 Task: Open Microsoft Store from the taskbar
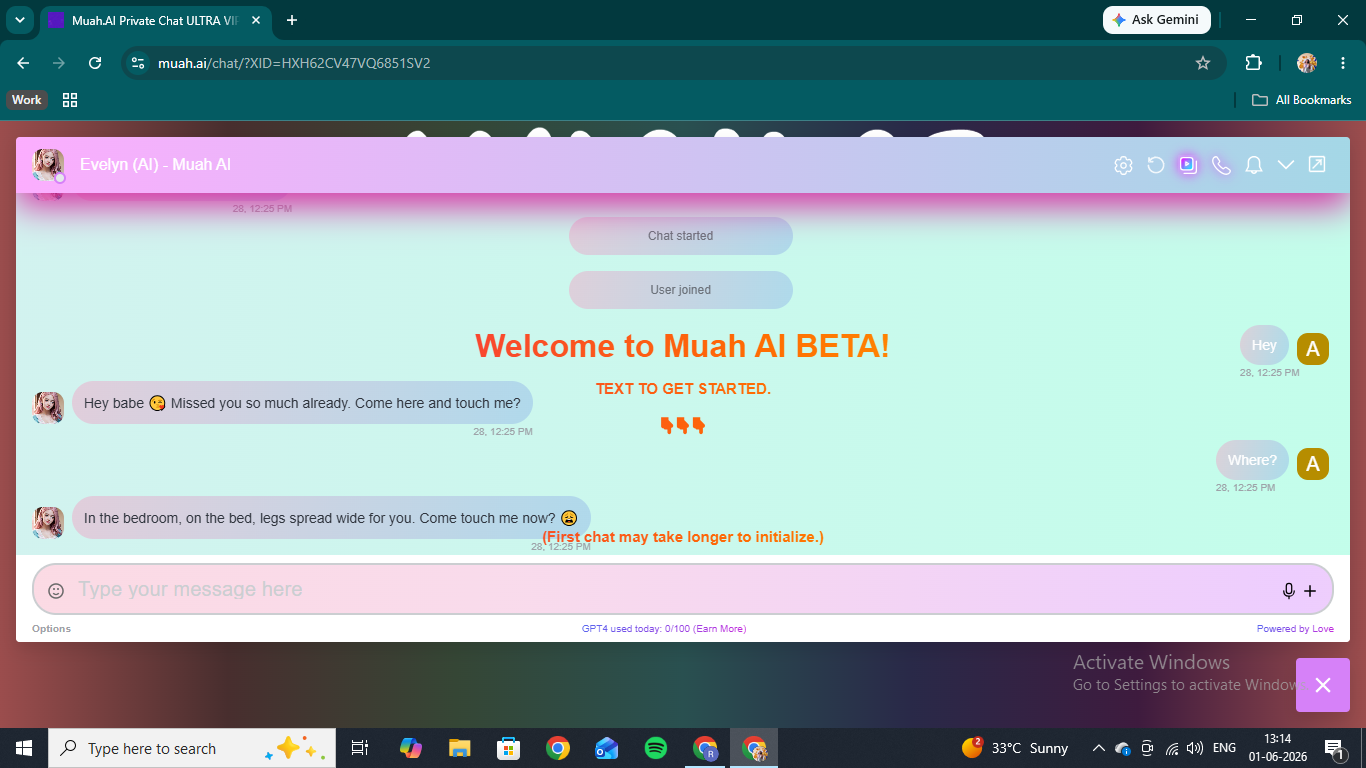click(x=509, y=748)
